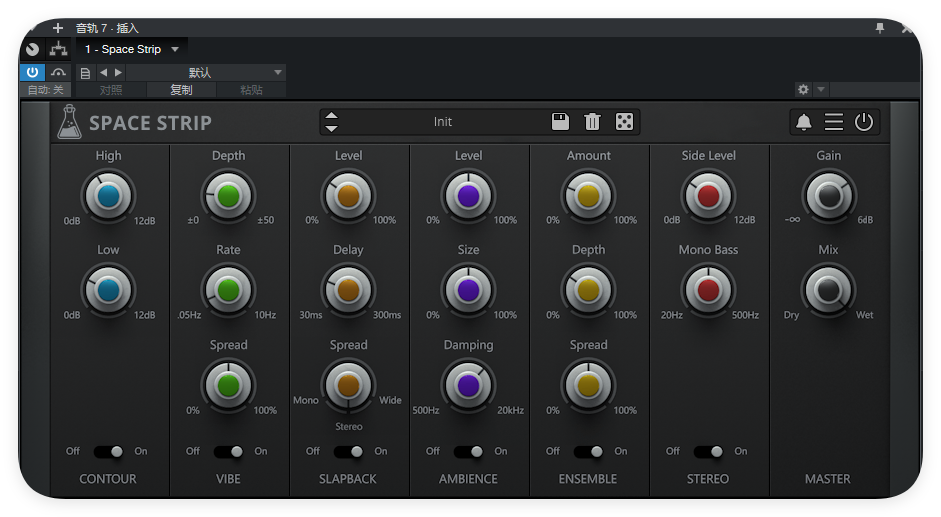Click the Vibe Spread knob
The width and height of the screenshot is (941, 517).
pyautogui.click(x=228, y=386)
